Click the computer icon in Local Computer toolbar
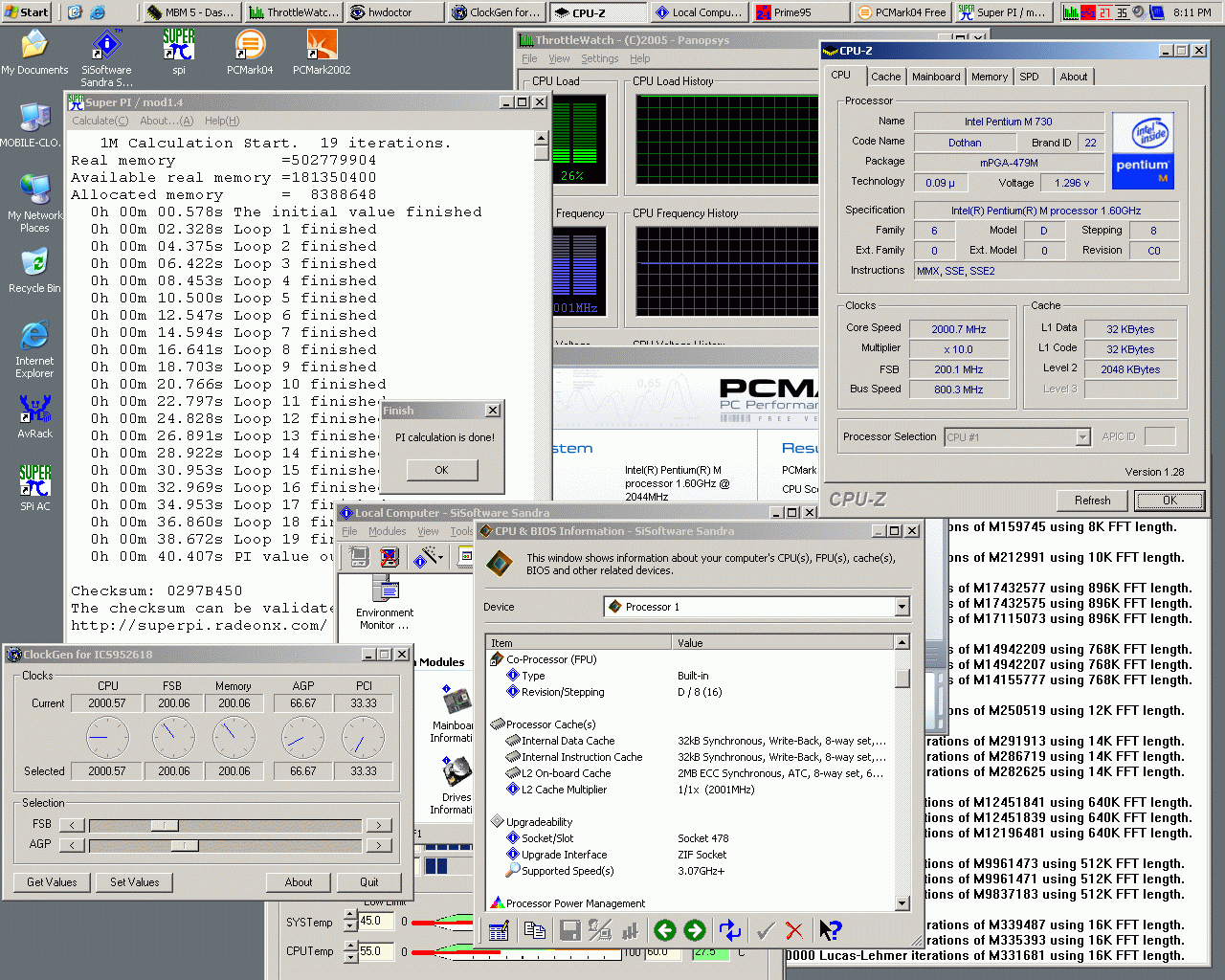This screenshot has height=980, width=1225. tap(359, 557)
